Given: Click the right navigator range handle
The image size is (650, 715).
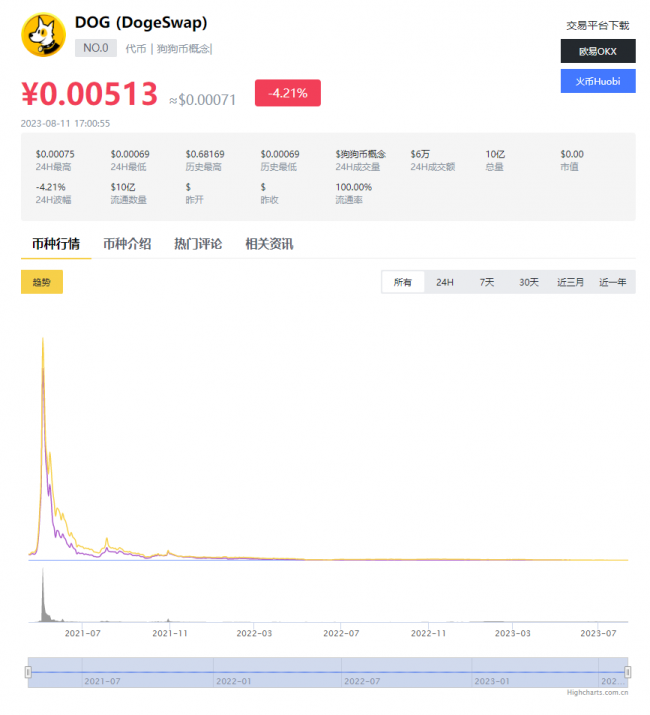Looking at the screenshot, I should coord(628,672).
